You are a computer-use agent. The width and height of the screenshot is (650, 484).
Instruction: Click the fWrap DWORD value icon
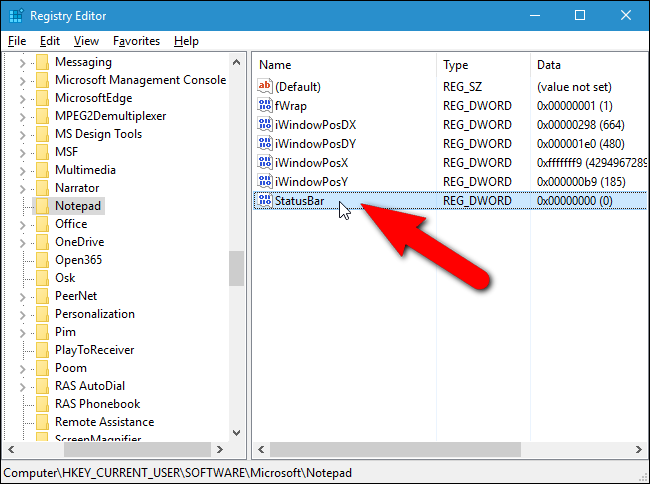pos(264,105)
